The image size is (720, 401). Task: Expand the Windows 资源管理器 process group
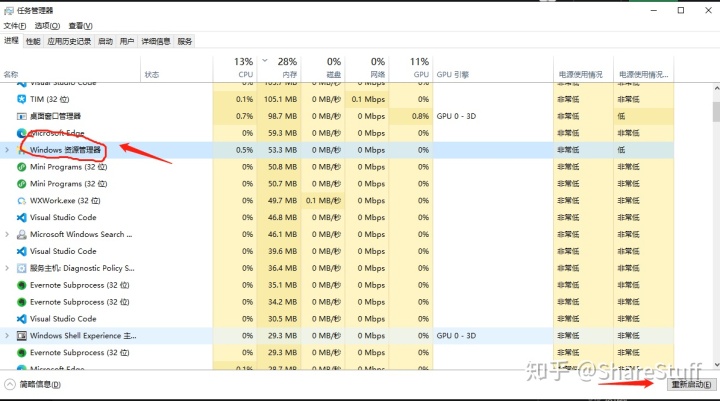7,150
